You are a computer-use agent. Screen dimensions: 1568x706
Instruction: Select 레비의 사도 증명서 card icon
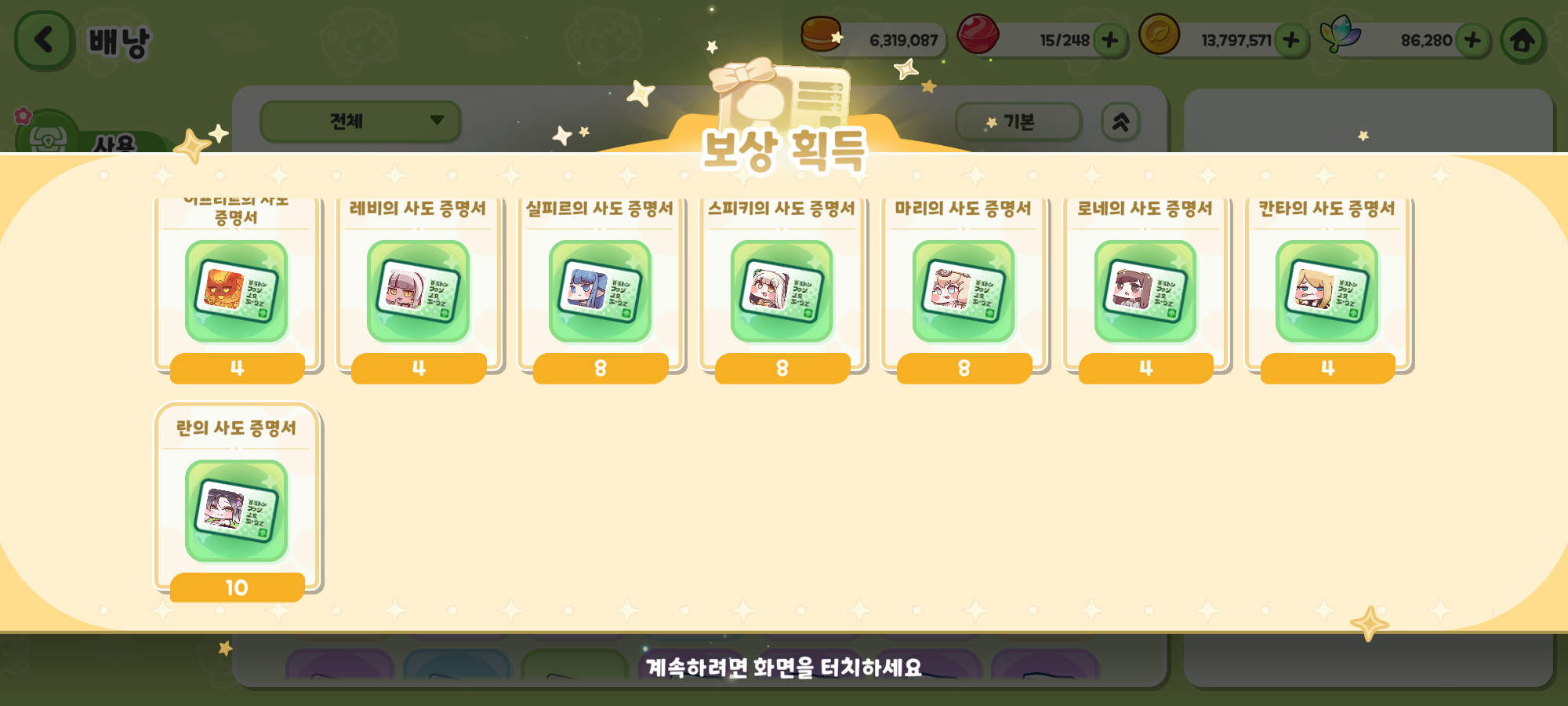(419, 291)
